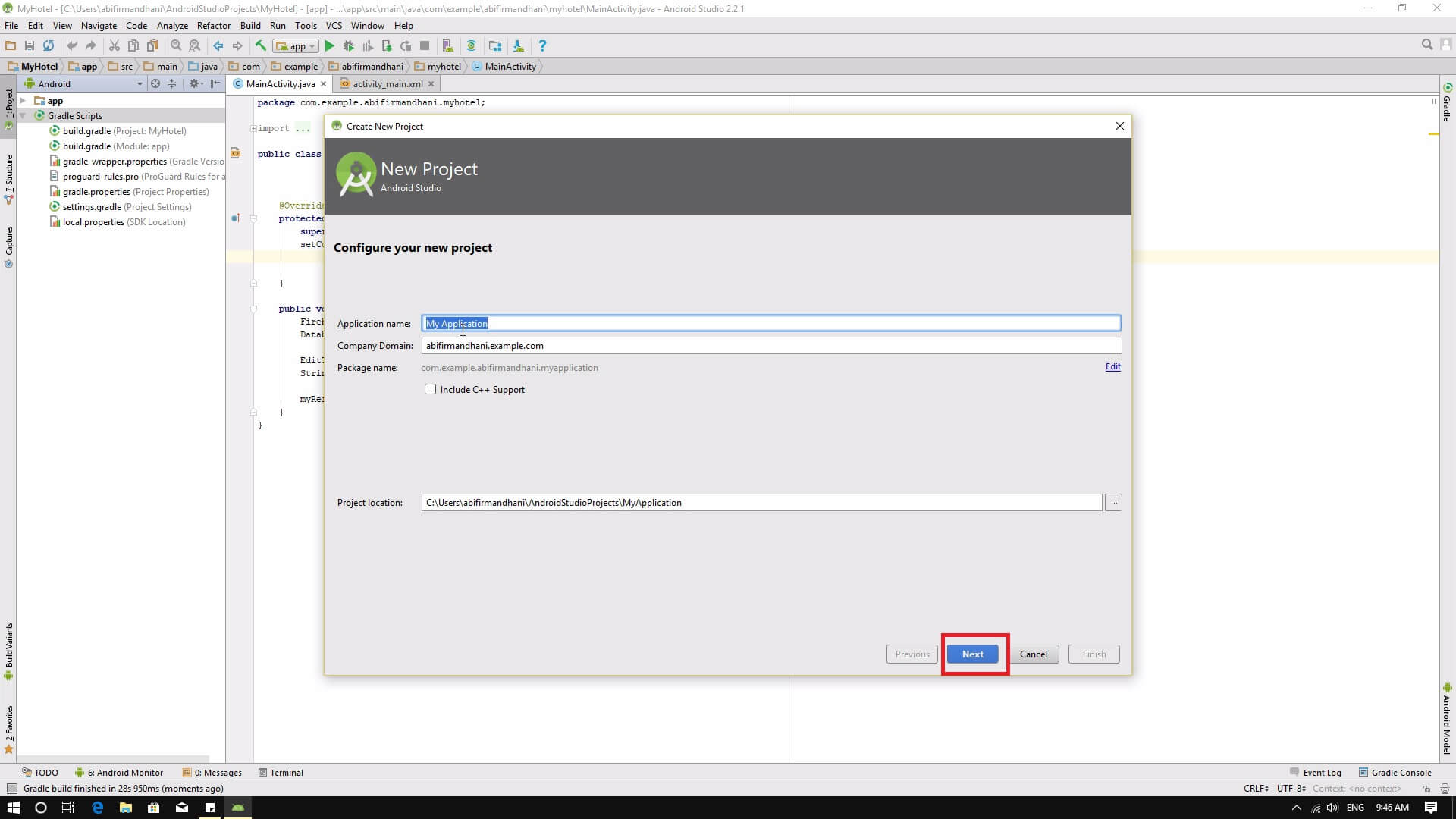Screen dimensions: 1456x819
Task: Open the Refactor menu
Action: [213, 26]
